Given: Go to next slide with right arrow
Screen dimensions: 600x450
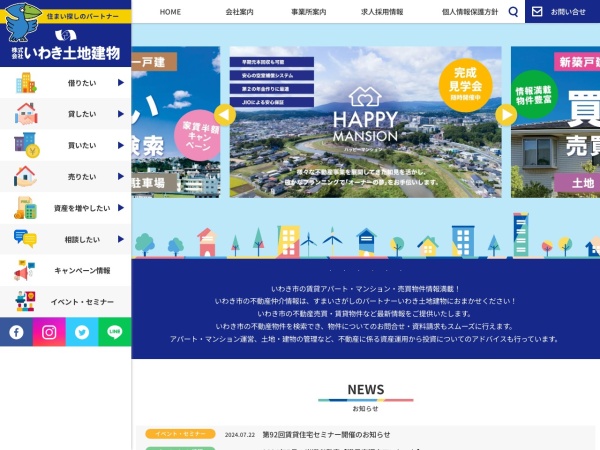Looking at the screenshot, I should pyautogui.click(x=506, y=115).
